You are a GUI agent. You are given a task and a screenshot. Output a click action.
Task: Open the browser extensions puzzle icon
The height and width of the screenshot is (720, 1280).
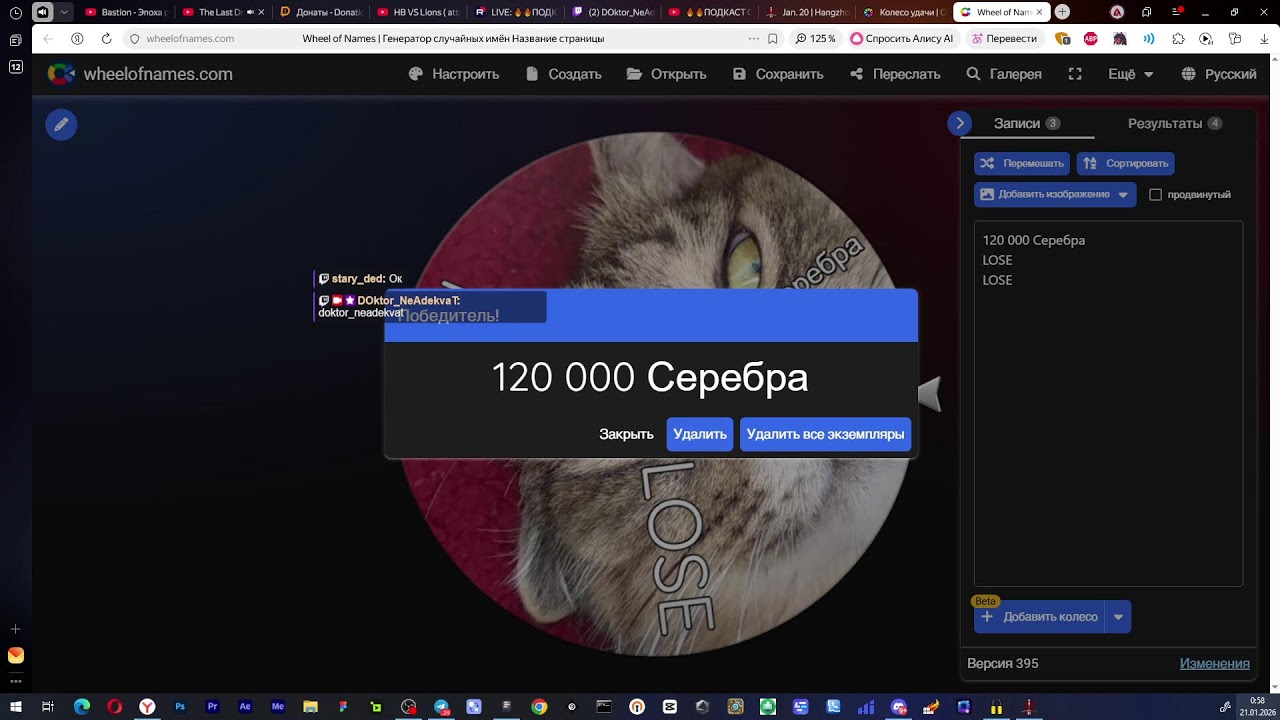tap(1178, 38)
